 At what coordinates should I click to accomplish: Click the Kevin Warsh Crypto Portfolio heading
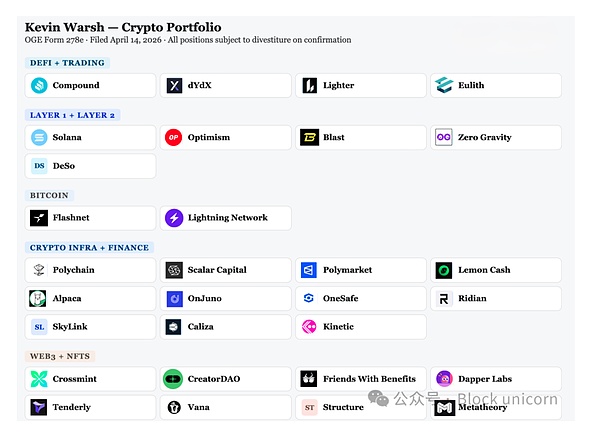[123, 27]
